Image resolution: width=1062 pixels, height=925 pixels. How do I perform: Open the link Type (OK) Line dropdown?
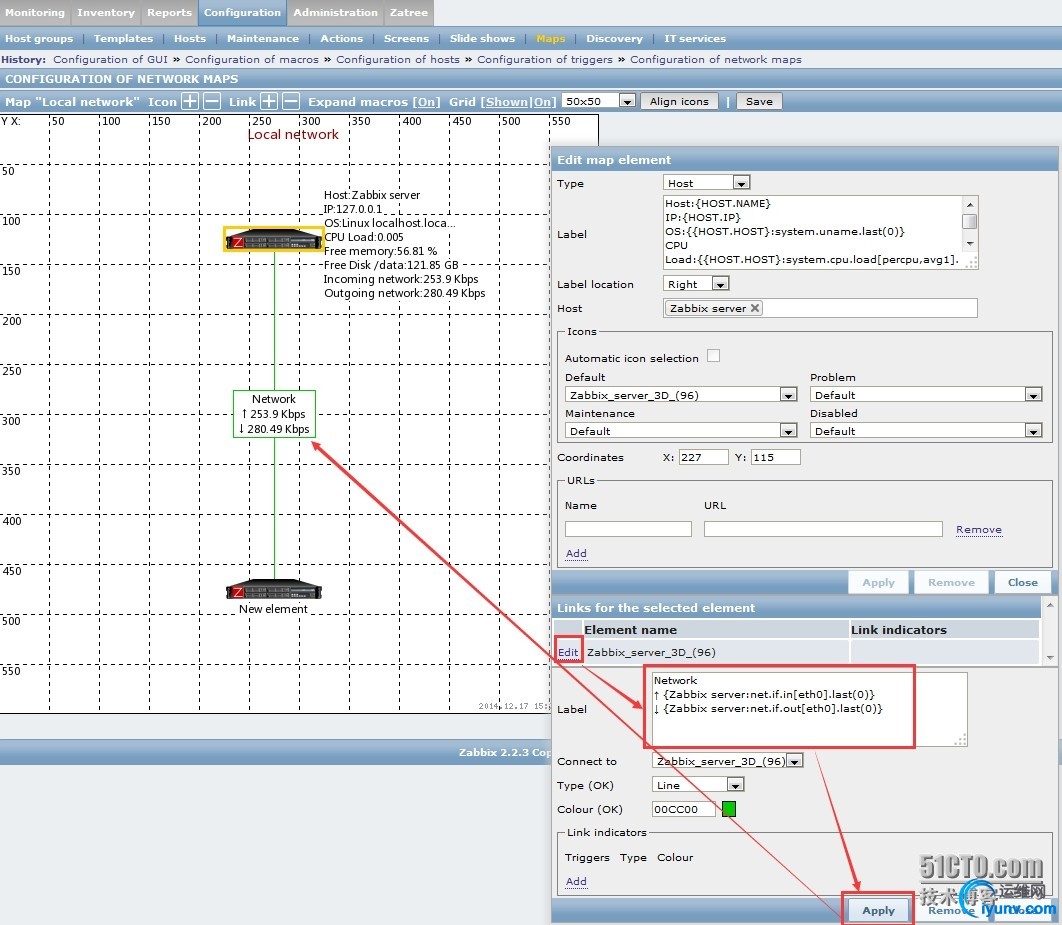click(x=698, y=785)
